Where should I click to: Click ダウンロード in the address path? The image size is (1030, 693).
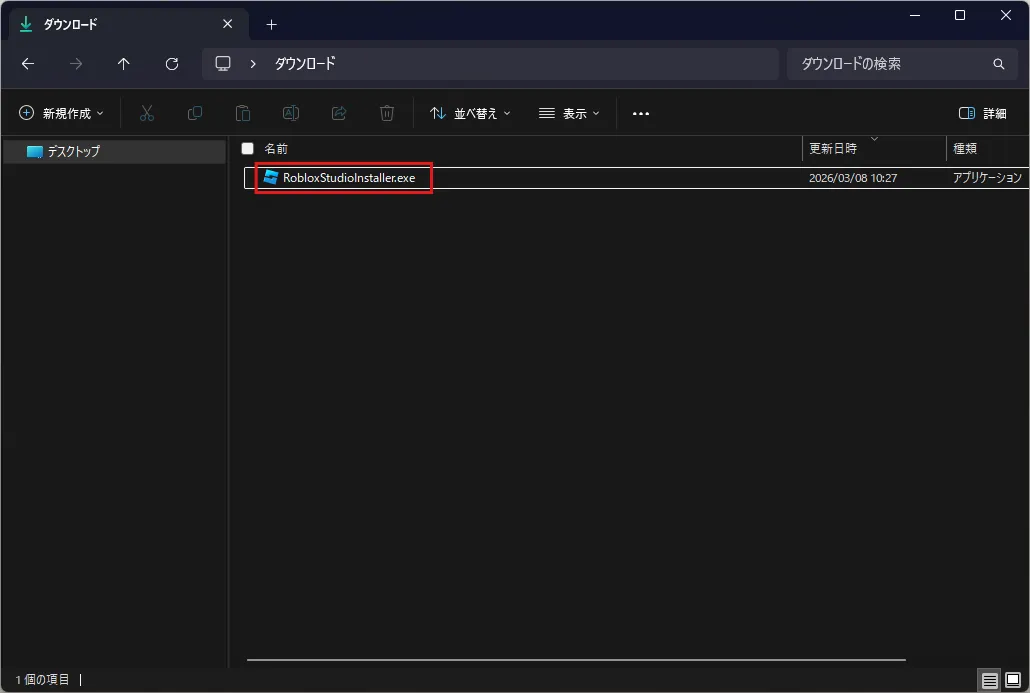305,64
